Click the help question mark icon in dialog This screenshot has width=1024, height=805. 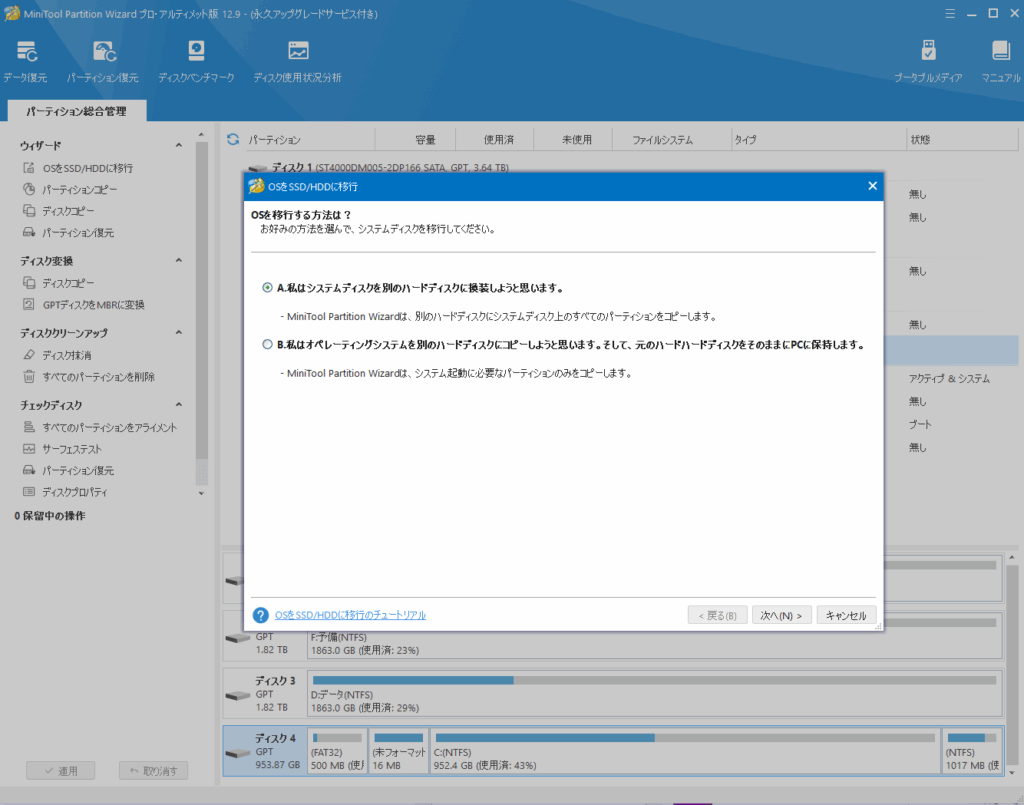261,615
